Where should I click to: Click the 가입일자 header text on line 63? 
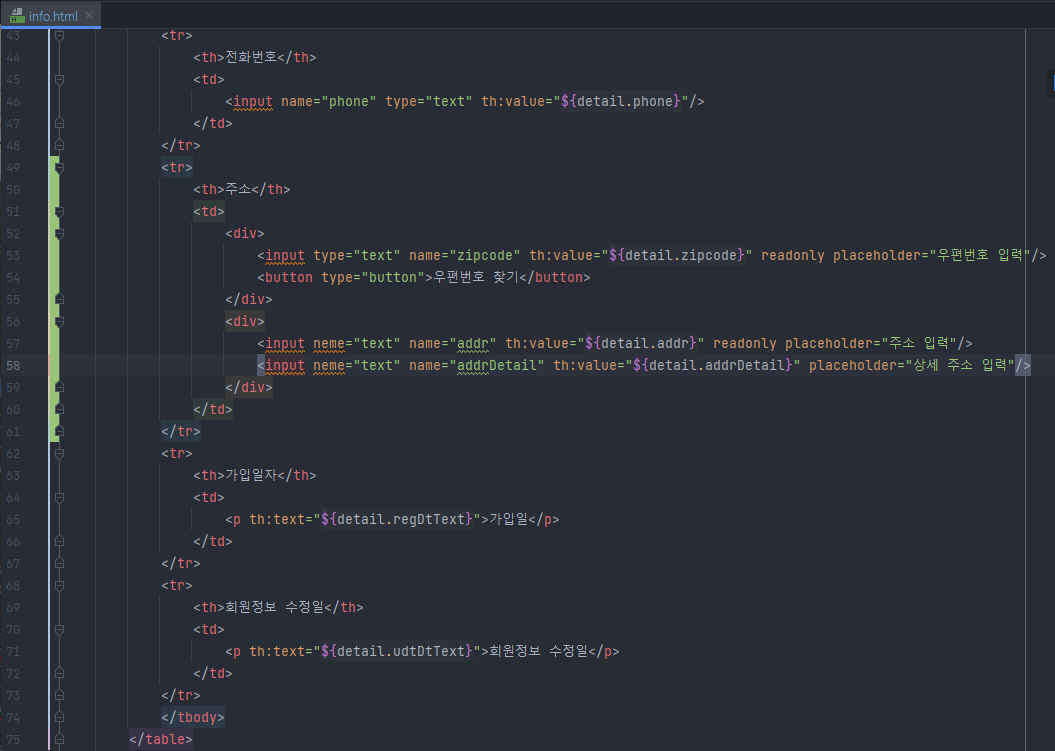(x=250, y=475)
